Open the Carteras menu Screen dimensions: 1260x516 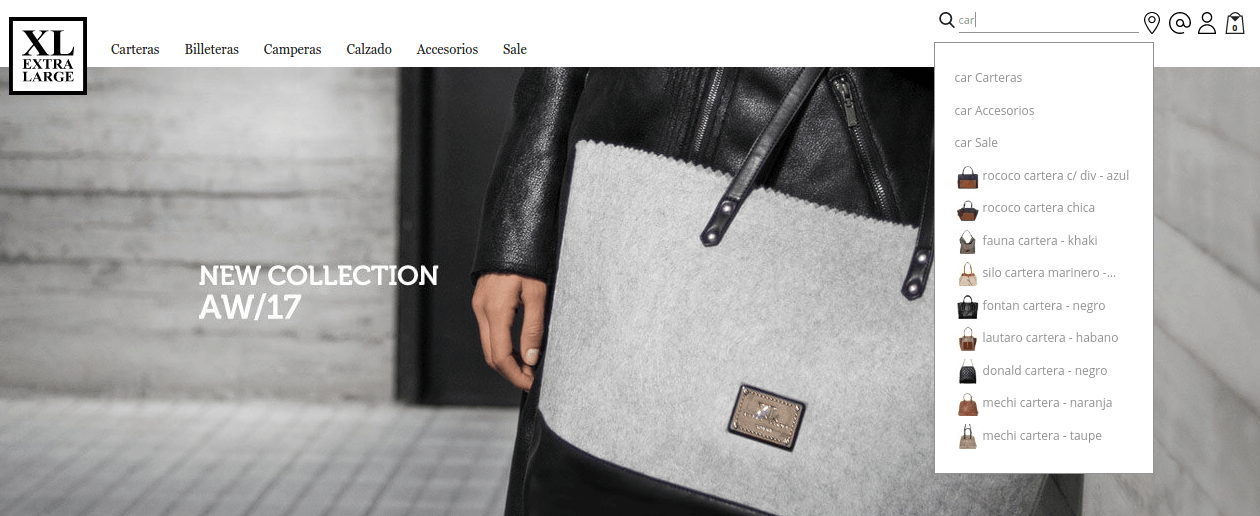pos(135,49)
